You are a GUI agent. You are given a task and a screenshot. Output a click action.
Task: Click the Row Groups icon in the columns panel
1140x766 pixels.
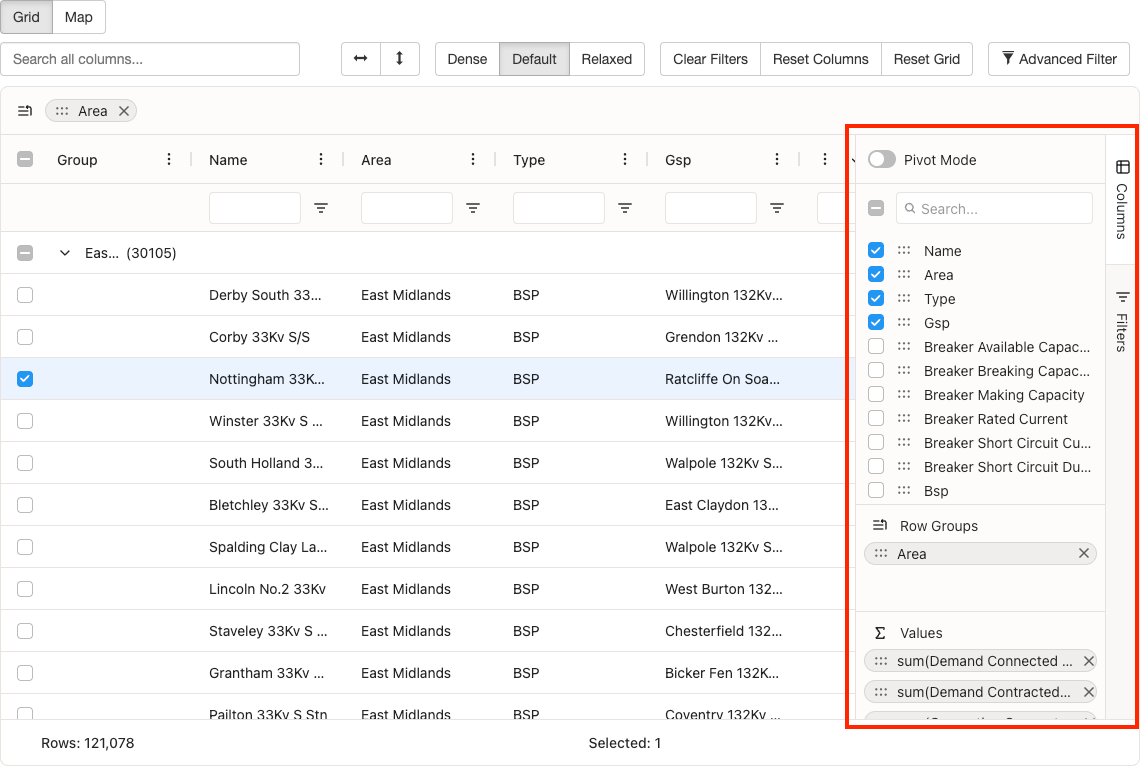pyautogui.click(x=878, y=525)
